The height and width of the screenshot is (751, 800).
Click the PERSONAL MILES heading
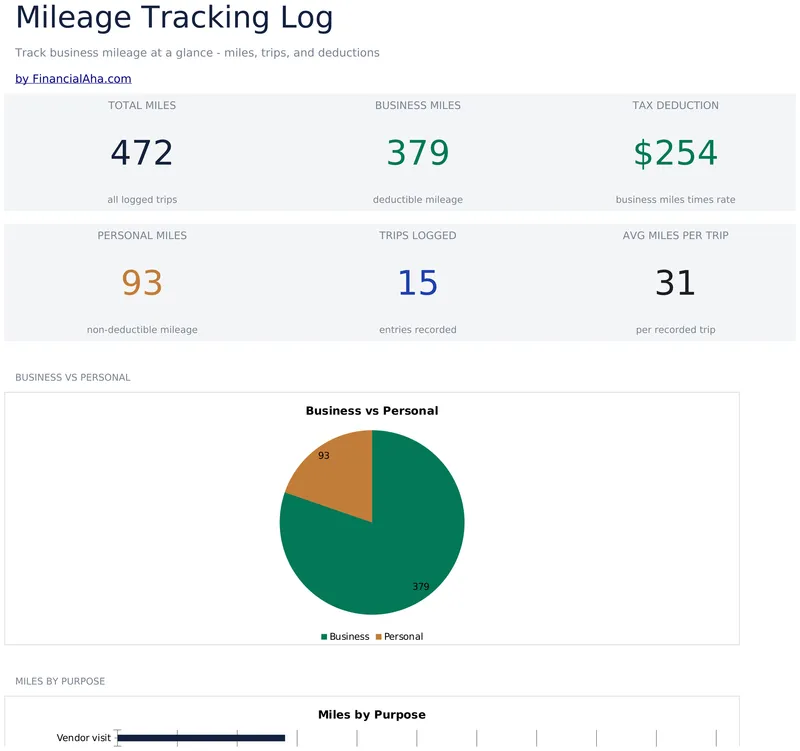(x=142, y=235)
